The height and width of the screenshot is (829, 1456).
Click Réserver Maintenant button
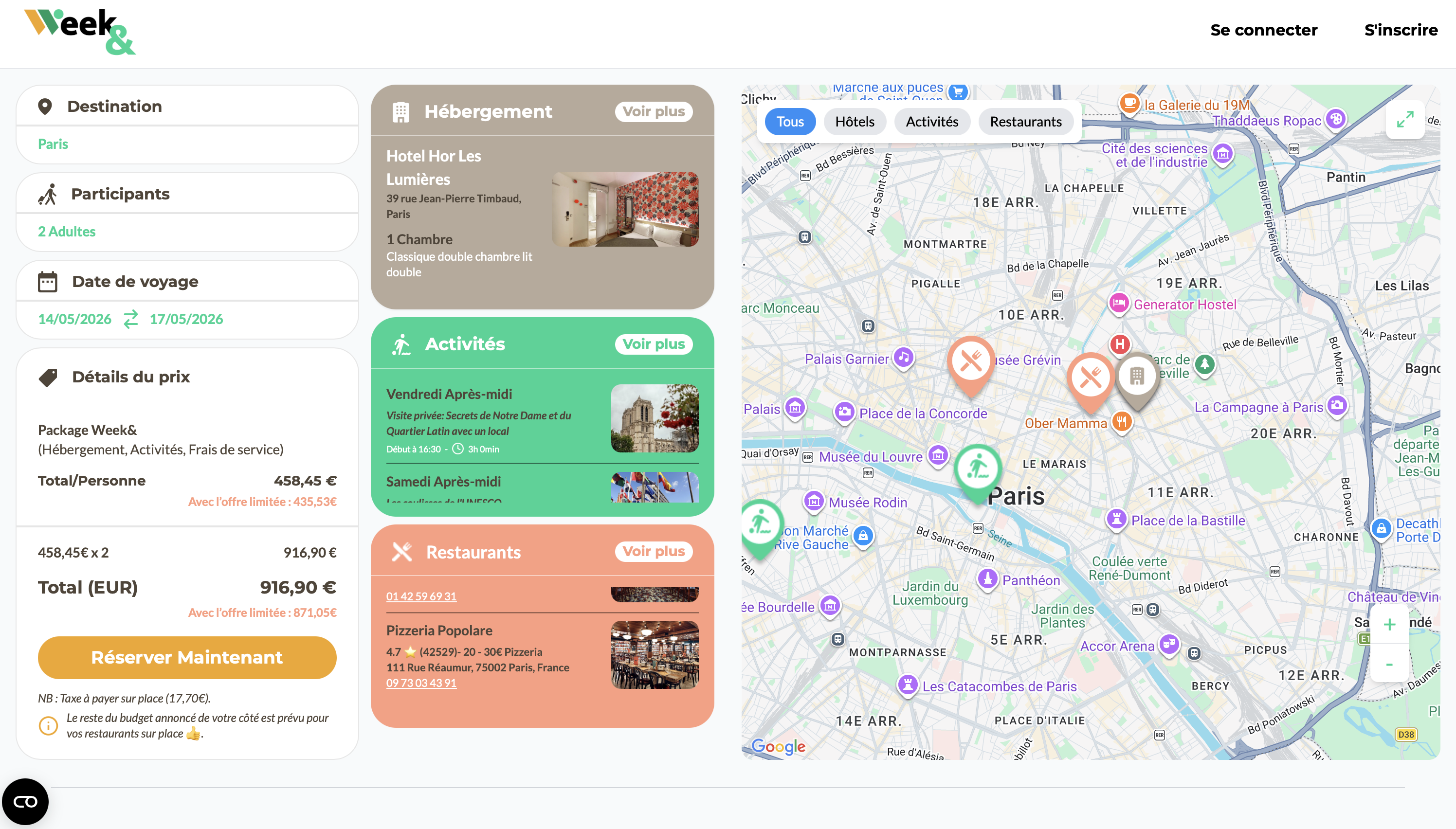pos(187,657)
